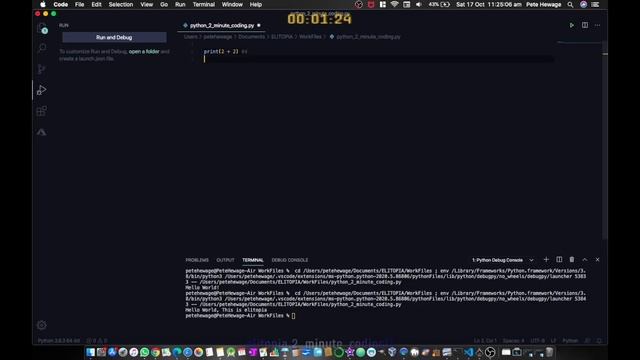
Task: Click the Python interpreter status bar entry
Action: 59,340
